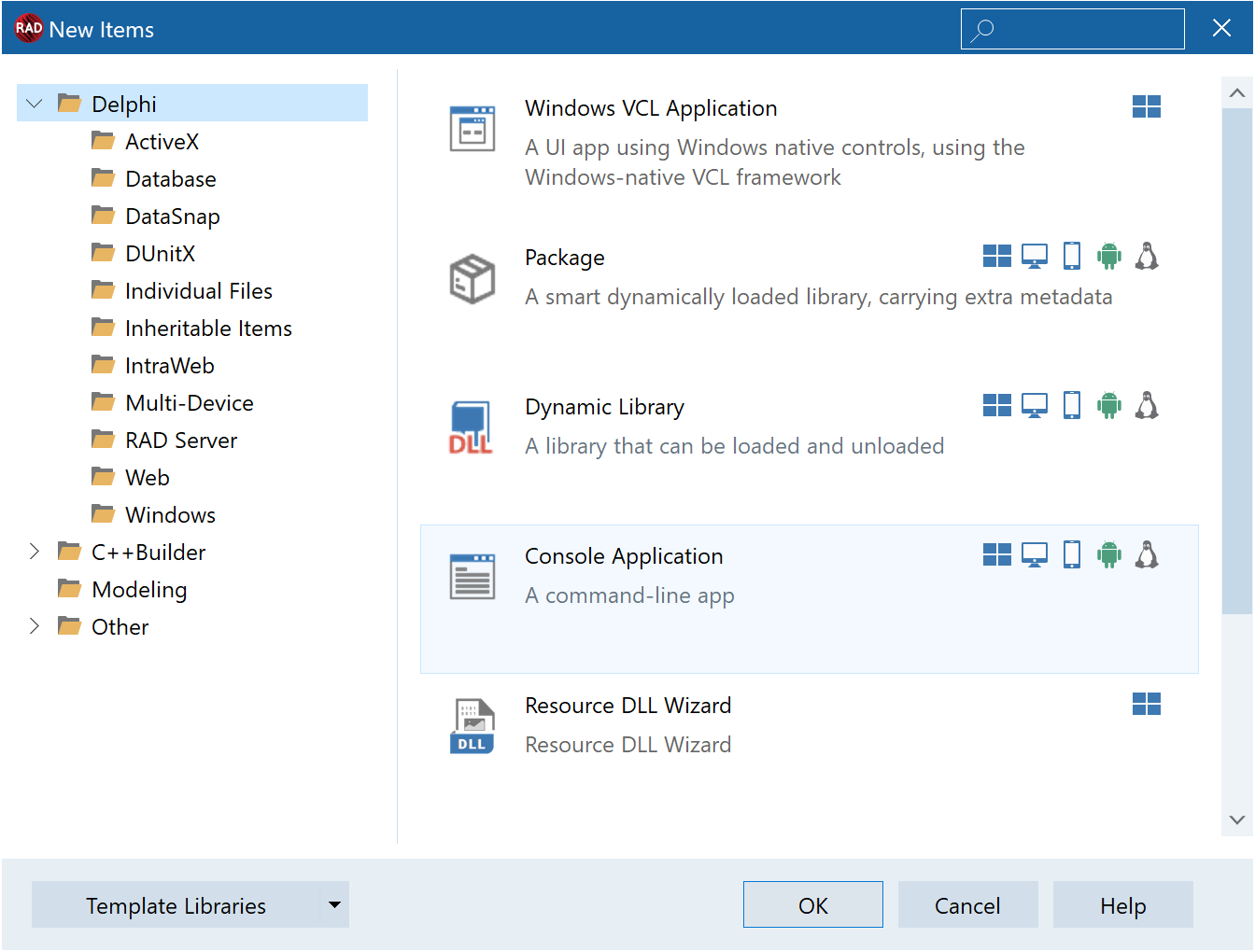Click the iOS phone icon on Package row
This screenshot has width=1255, height=952.
pyautogui.click(x=1072, y=256)
